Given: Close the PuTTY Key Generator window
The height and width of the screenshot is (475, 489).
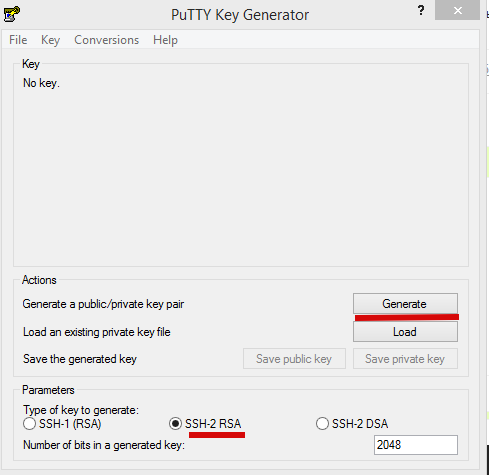Looking at the screenshot, I should pos(457,10).
